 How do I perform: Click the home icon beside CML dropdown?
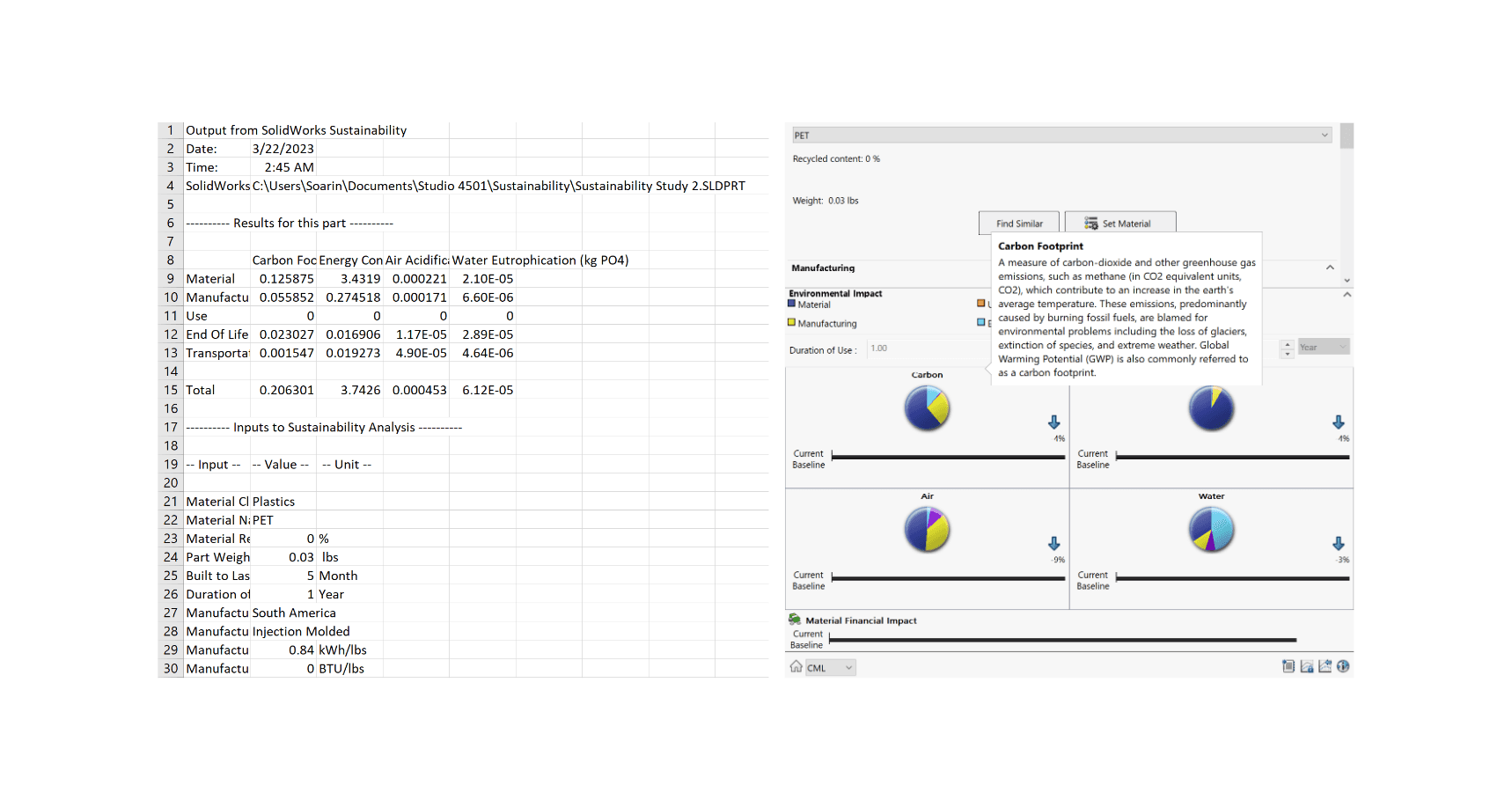(x=796, y=666)
